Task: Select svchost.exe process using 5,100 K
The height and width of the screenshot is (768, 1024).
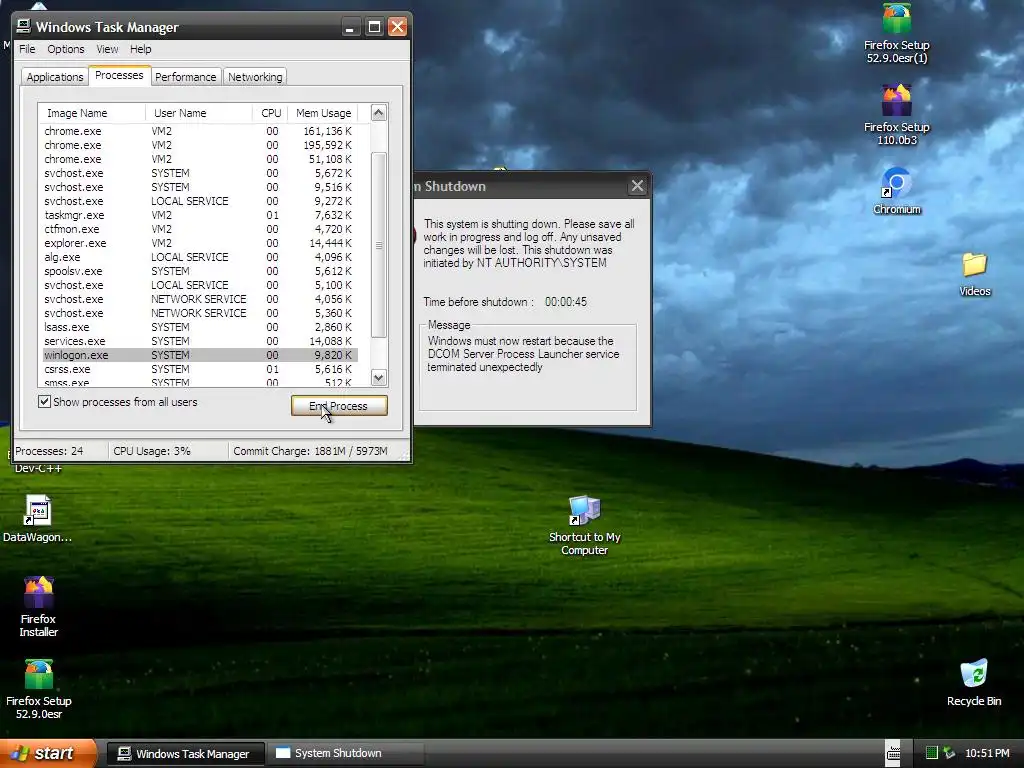Action: point(199,285)
